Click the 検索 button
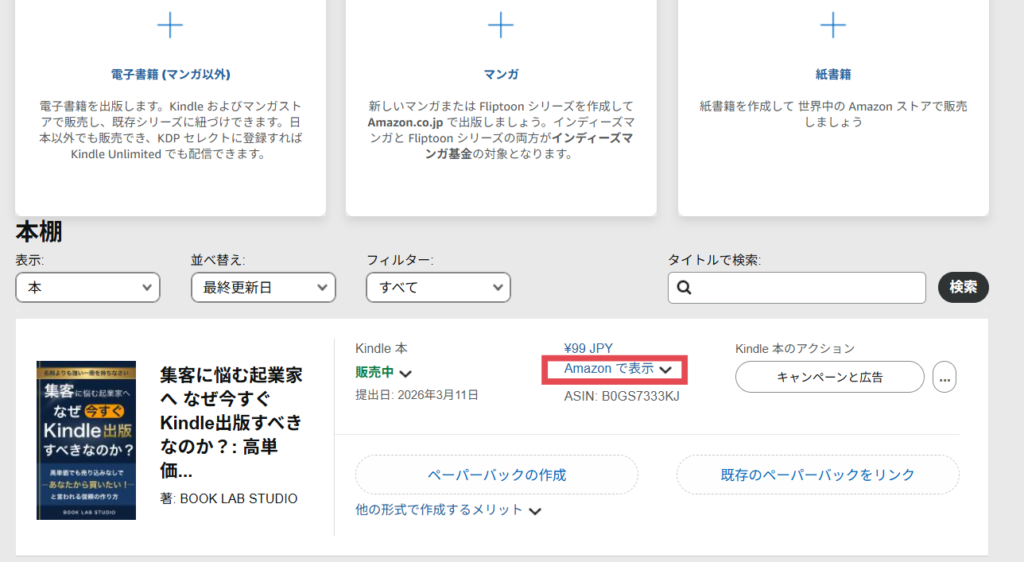 (963, 287)
